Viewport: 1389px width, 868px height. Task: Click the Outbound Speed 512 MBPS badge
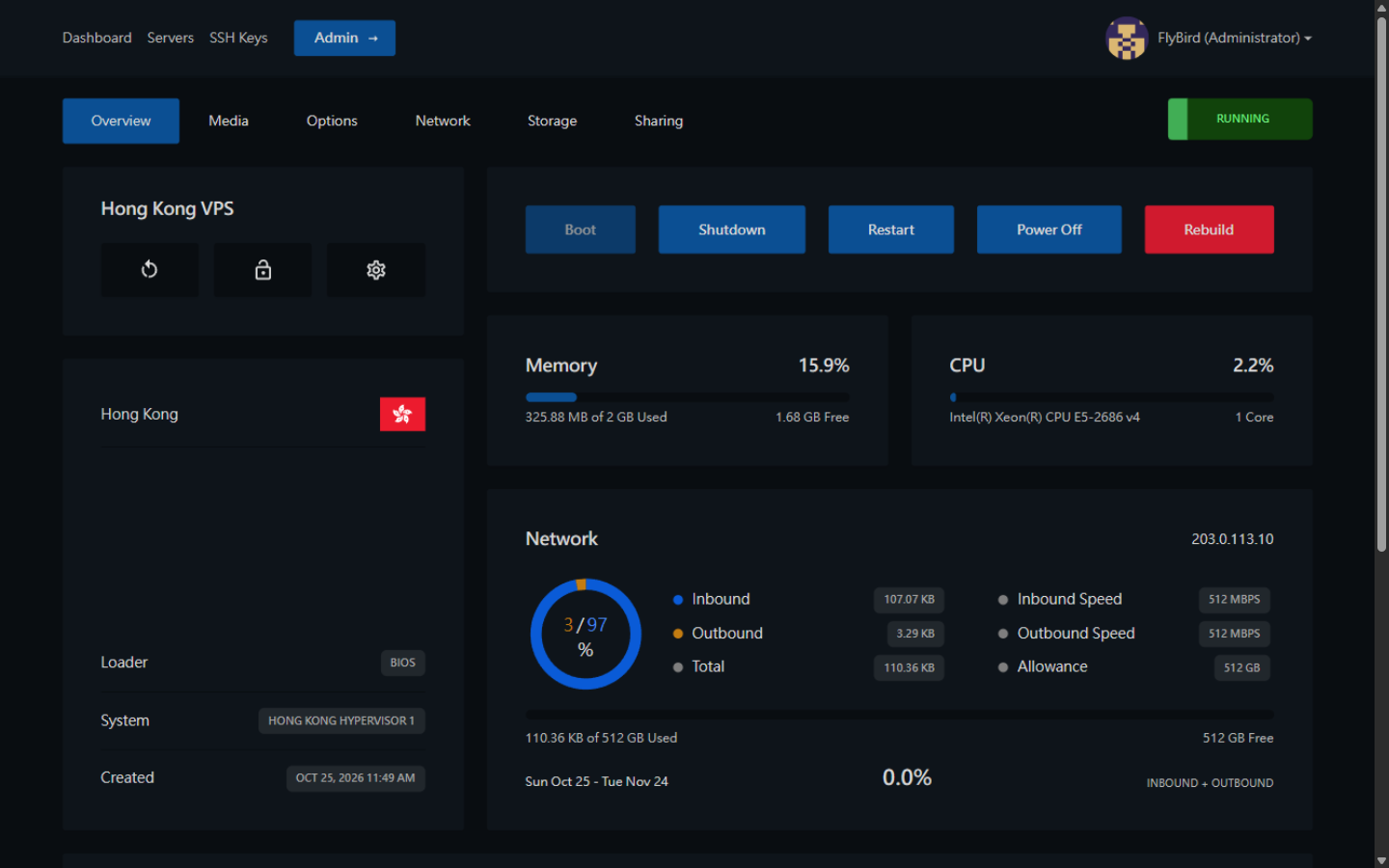click(1235, 634)
